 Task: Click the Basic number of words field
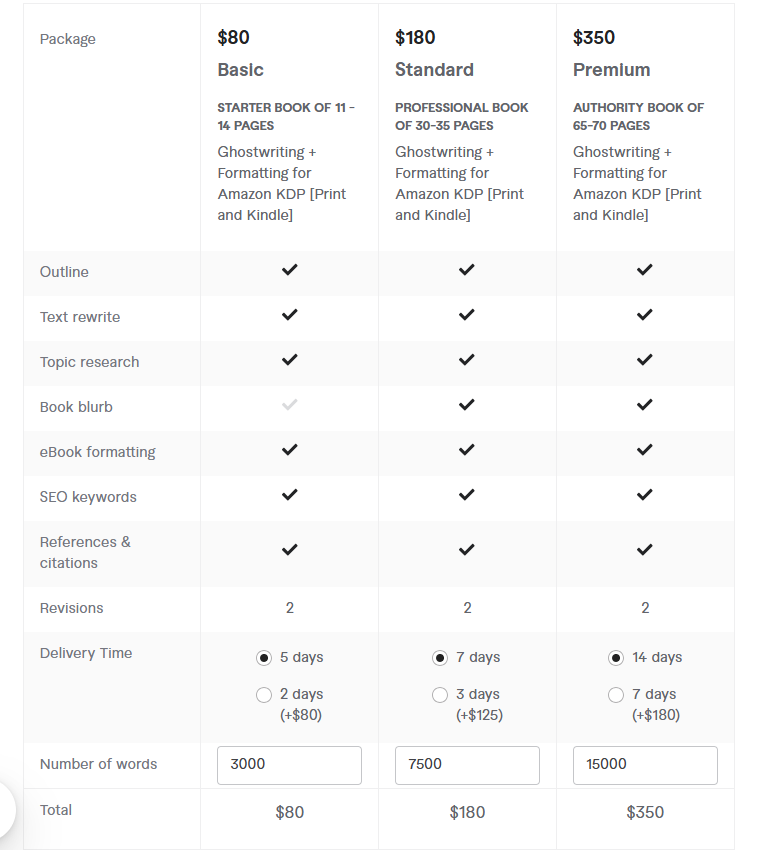coord(289,765)
